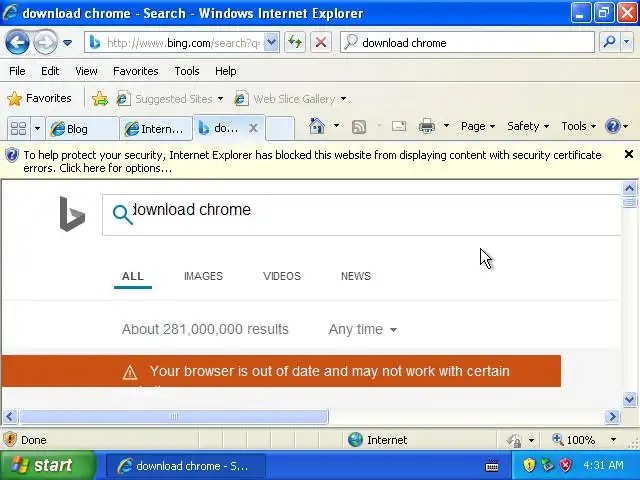This screenshot has width=640, height=480.
Task: Switch to the Blog tab
Action: (x=82, y=129)
